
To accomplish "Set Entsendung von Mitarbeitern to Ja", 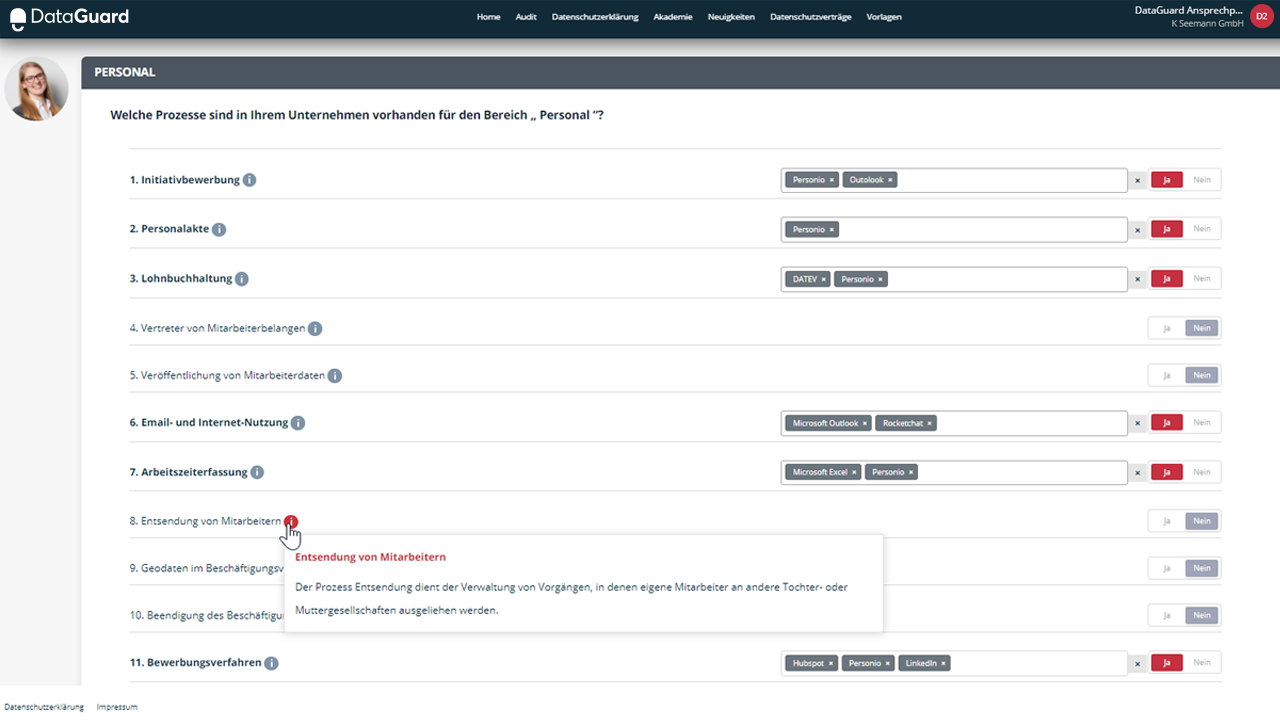I will tap(1166, 521).
